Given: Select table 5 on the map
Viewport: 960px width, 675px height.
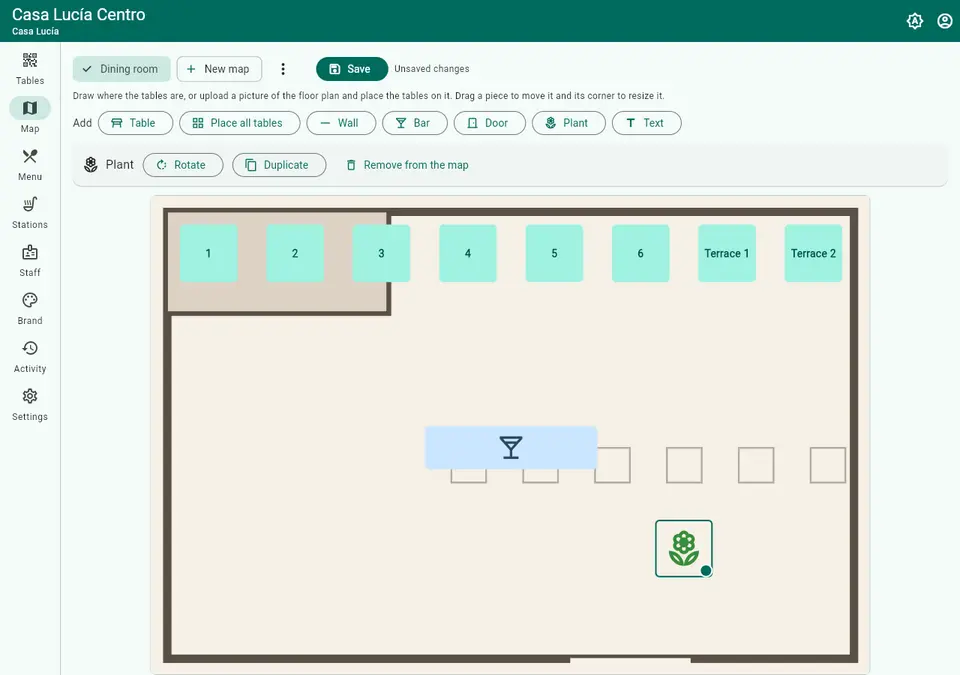Looking at the screenshot, I should tap(554, 254).
